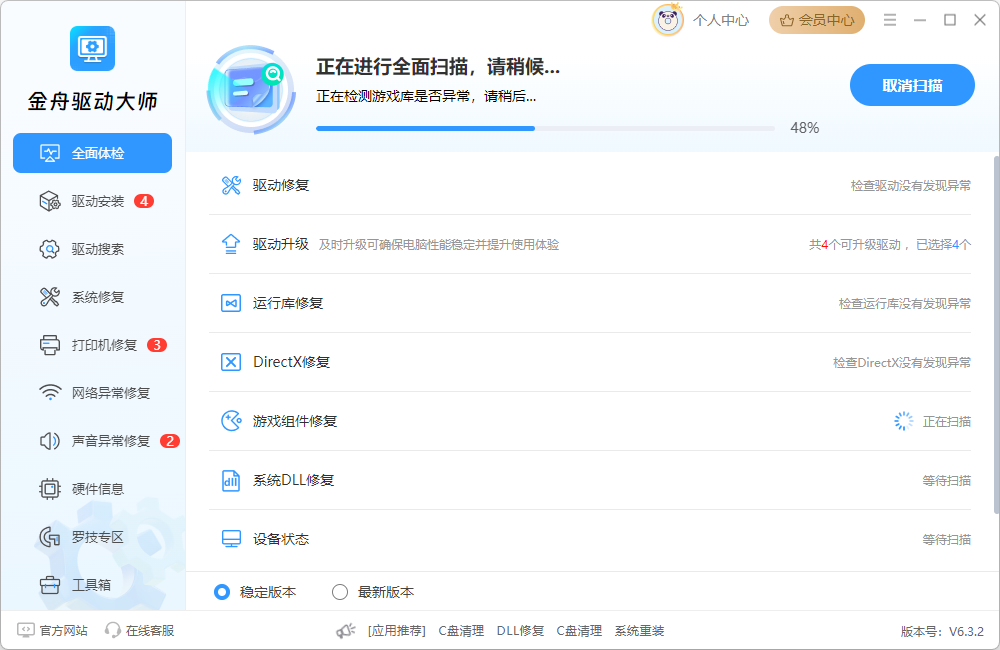
Task: Open the 会员中心 button
Action: pos(817,20)
